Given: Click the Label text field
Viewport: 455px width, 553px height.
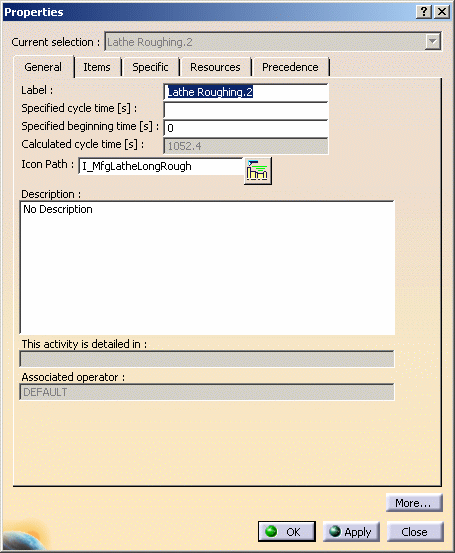Looking at the screenshot, I should click(x=246, y=92).
